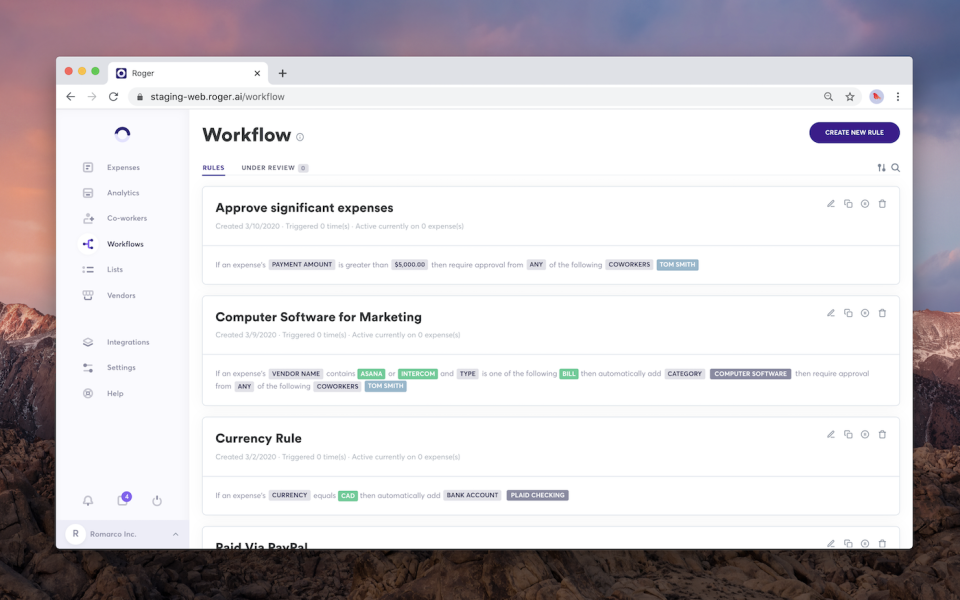Click the green INTERCOM tag
960x600 pixels.
[x=418, y=373]
